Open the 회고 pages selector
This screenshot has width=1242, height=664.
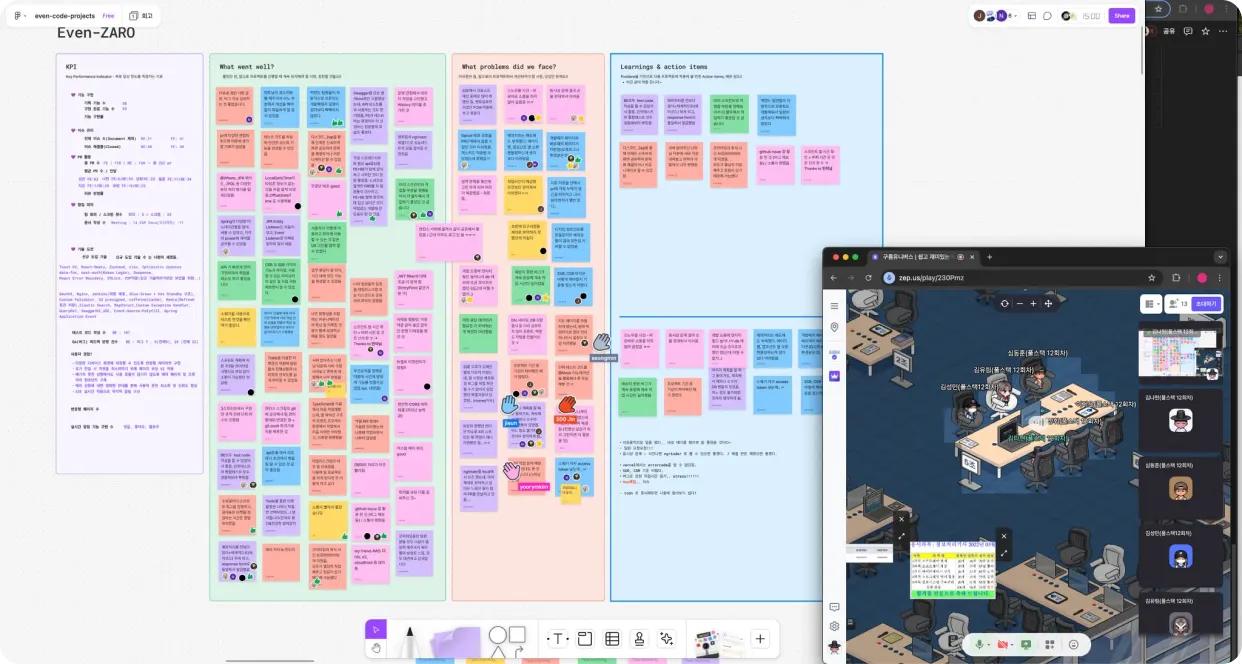[142, 16]
